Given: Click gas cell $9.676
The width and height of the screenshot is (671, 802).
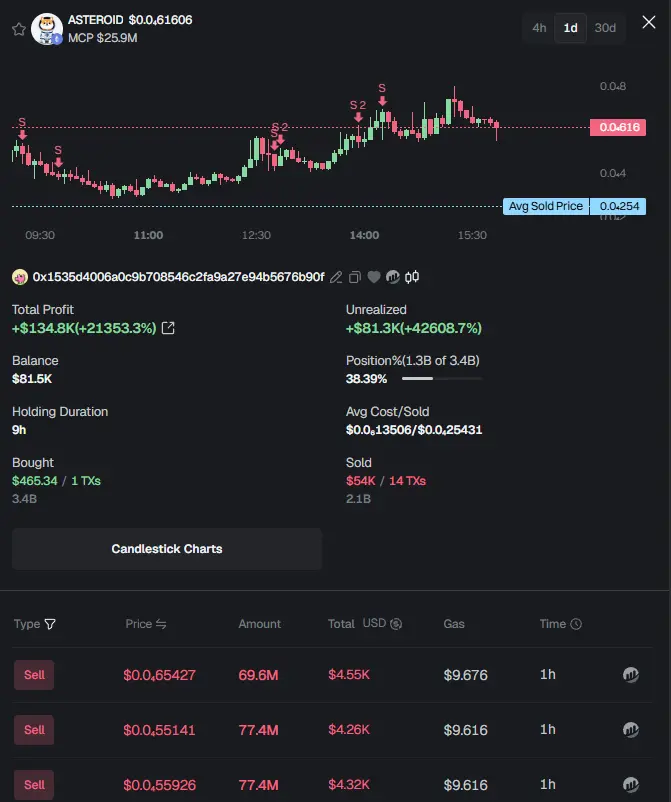Looking at the screenshot, I should click(465, 675).
